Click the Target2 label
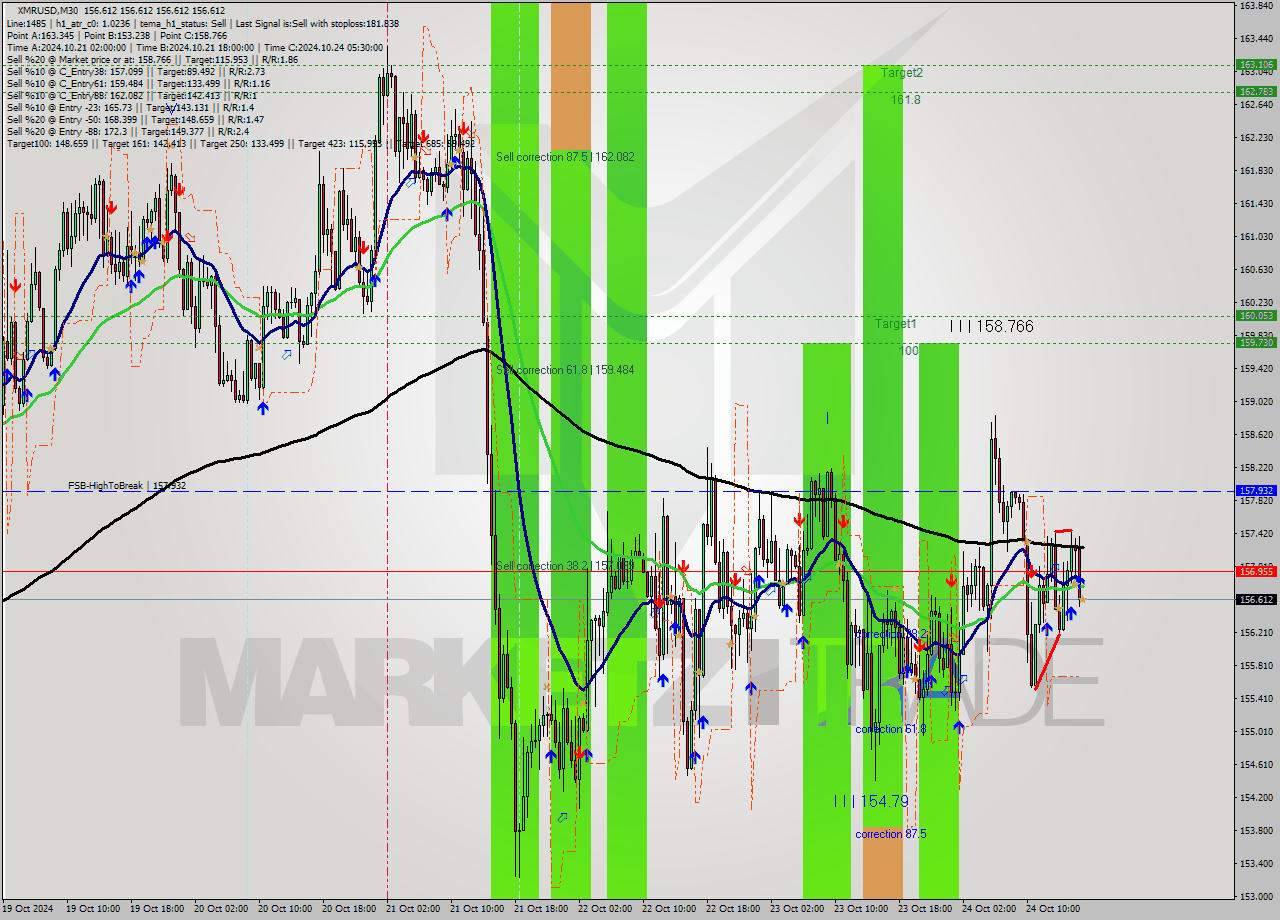This screenshot has width=1280, height=920. click(902, 73)
